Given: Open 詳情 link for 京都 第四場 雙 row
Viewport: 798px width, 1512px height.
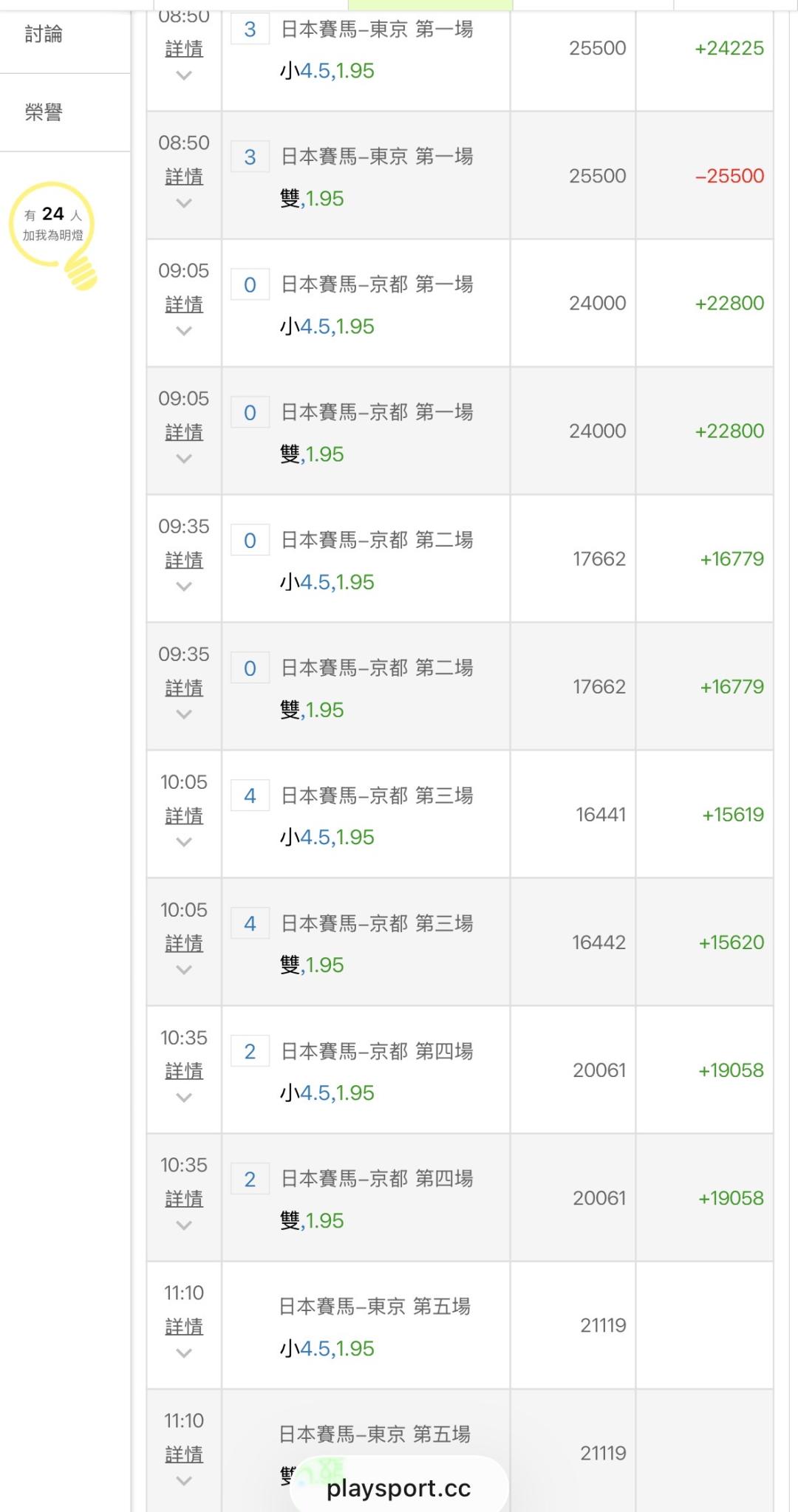Looking at the screenshot, I should (184, 1198).
